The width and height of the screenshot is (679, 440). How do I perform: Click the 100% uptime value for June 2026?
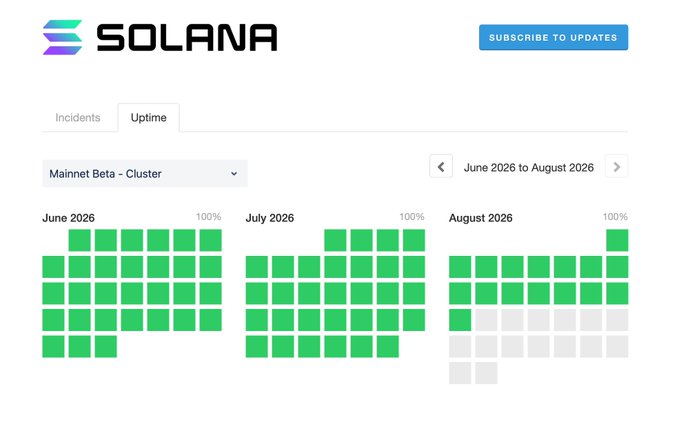[208, 217]
